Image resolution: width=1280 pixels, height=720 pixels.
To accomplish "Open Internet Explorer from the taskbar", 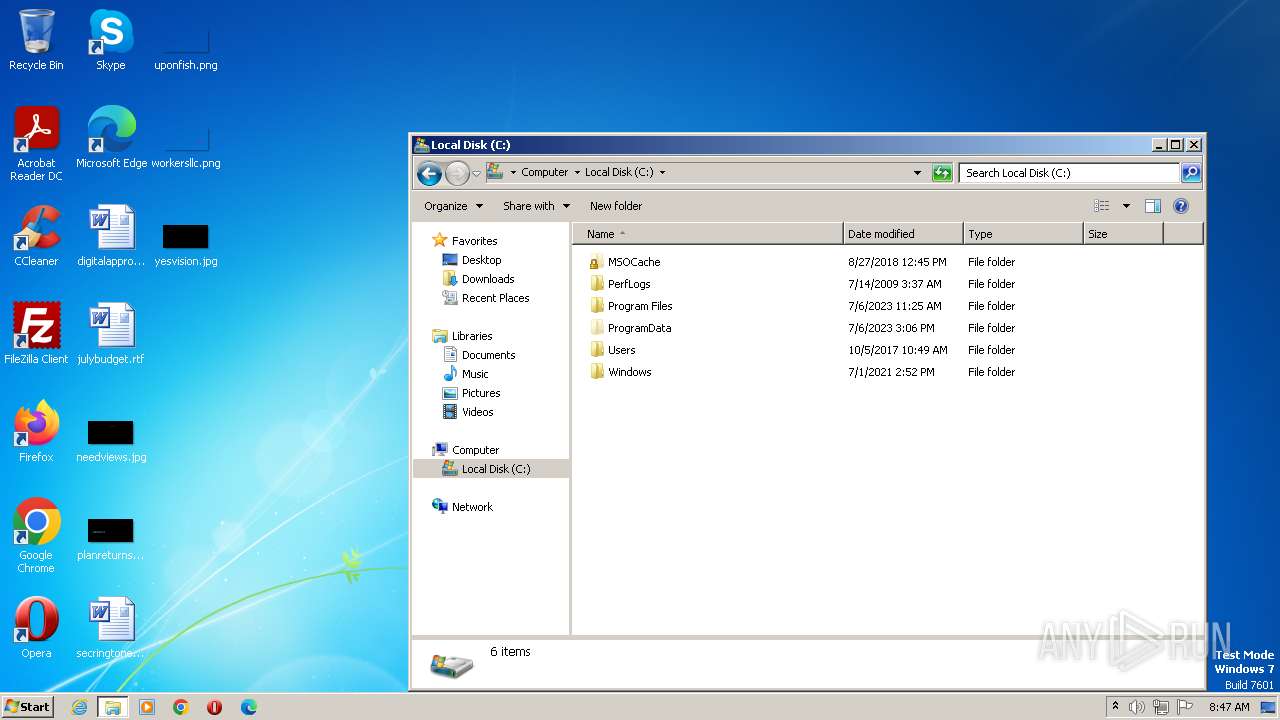I will (79, 707).
